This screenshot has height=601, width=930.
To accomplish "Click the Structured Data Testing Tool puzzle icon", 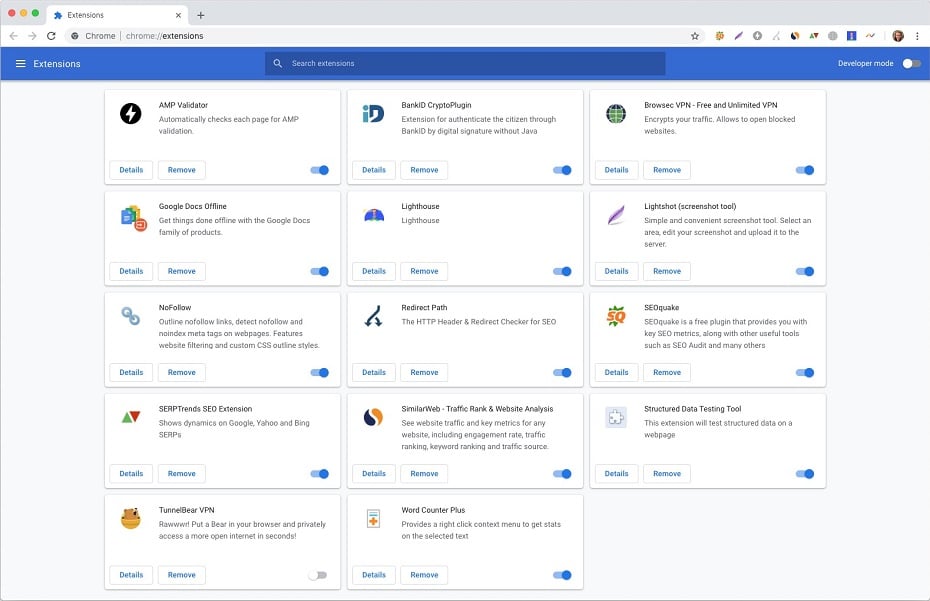I will pos(616,417).
